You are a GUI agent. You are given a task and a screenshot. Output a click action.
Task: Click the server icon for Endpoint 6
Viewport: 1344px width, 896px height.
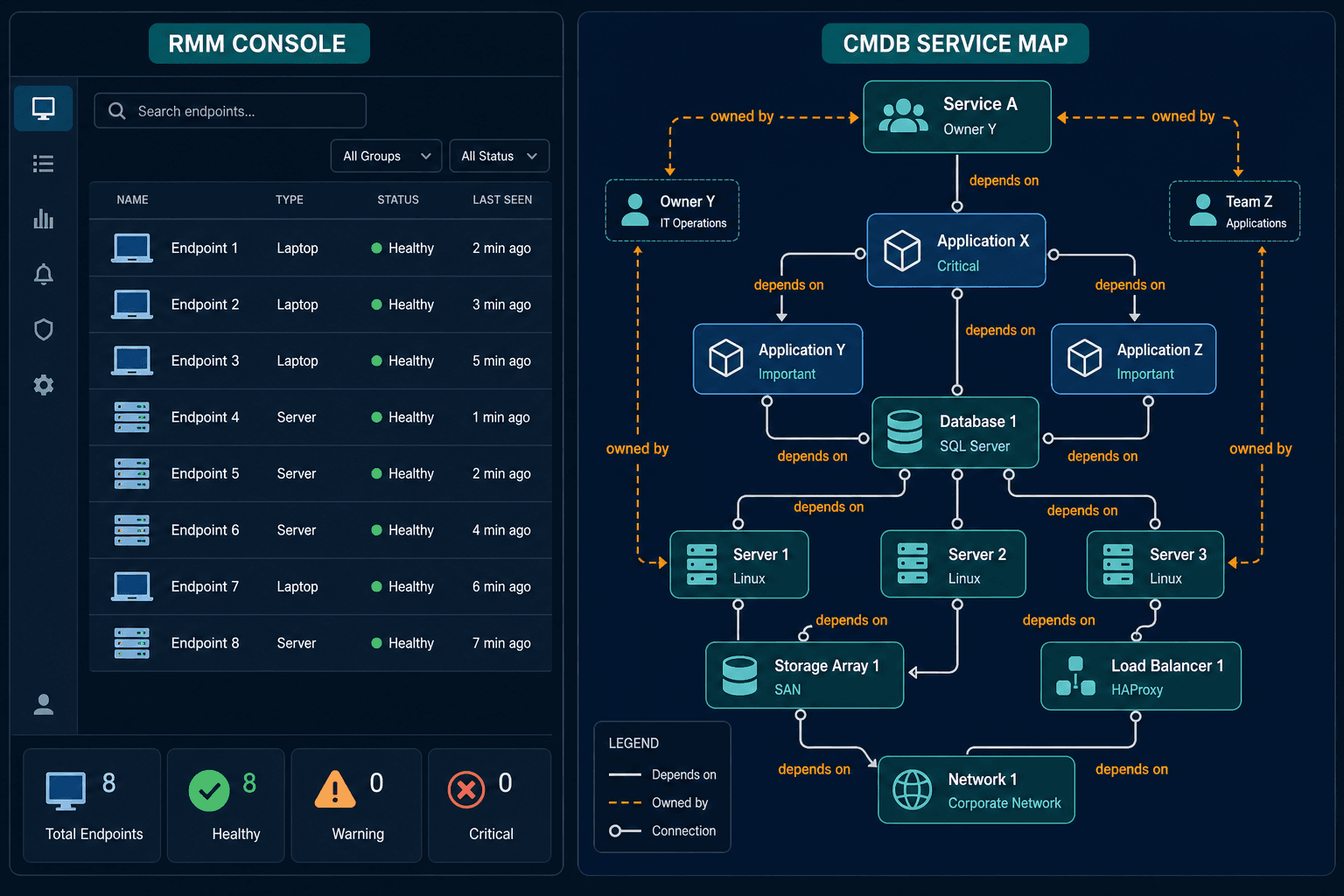click(x=132, y=530)
